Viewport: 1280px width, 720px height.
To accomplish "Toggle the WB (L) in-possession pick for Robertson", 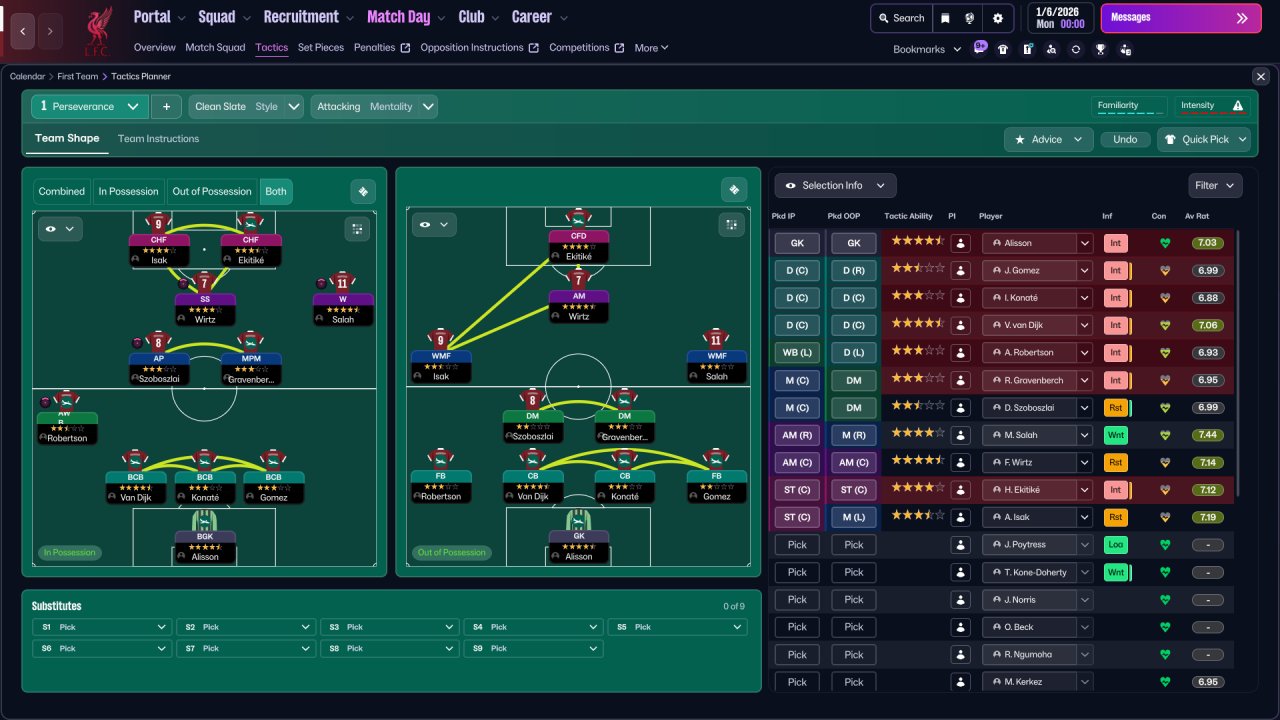I will [x=797, y=352].
